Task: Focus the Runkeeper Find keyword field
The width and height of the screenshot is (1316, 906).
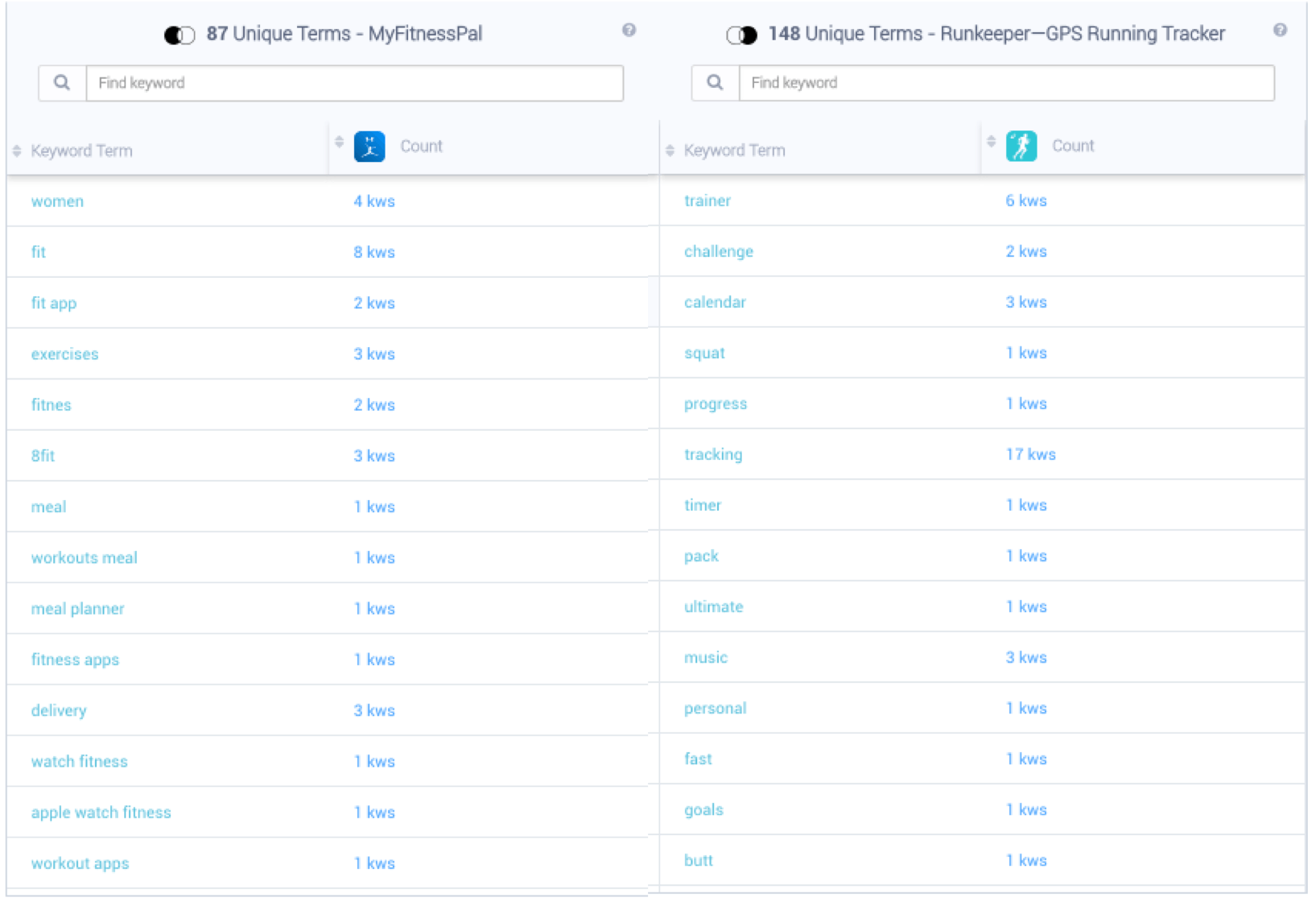Action: (1006, 83)
